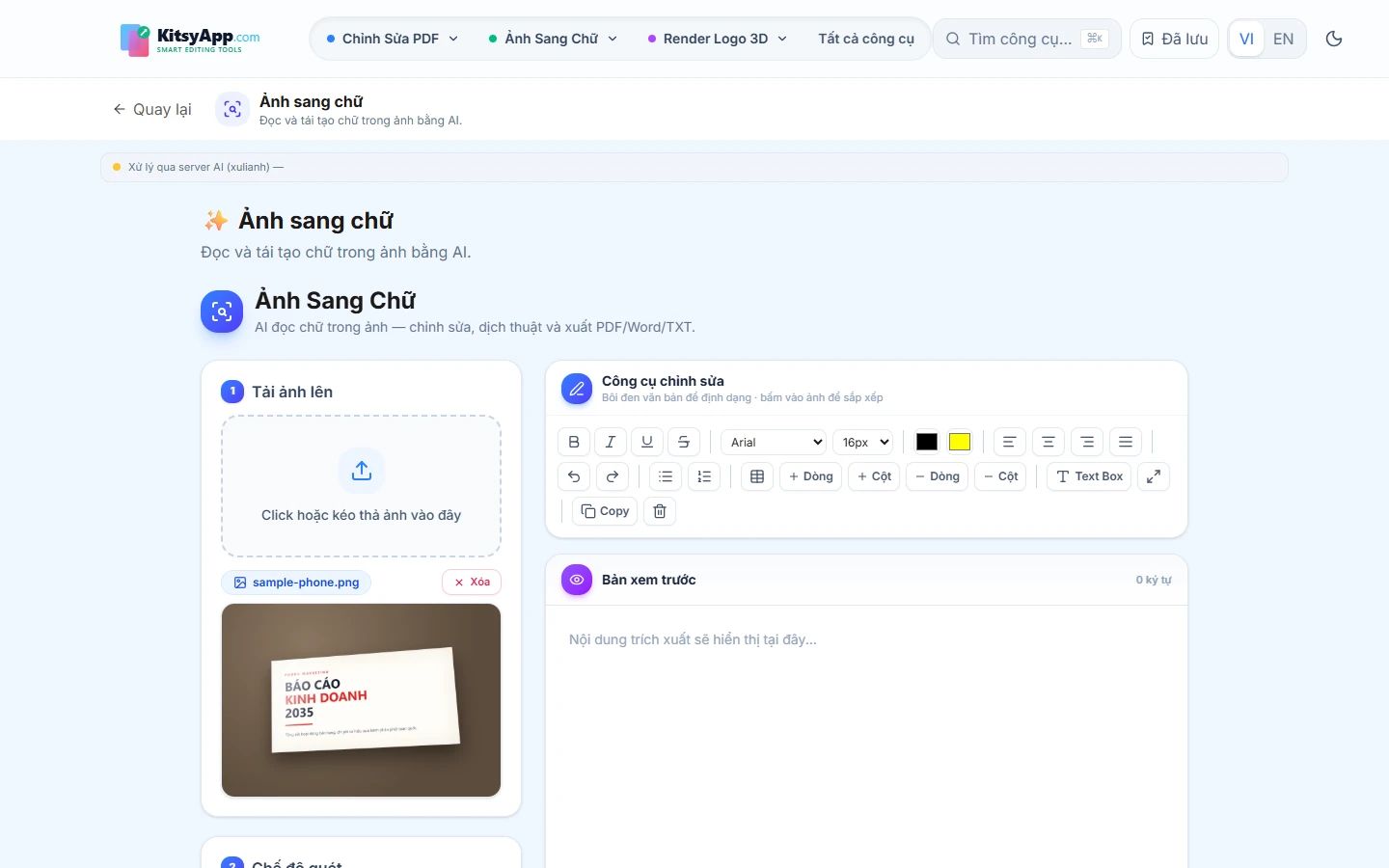Toggle bold formatting
Image resolution: width=1389 pixels, height=868 pixels.
click(574, 442)
